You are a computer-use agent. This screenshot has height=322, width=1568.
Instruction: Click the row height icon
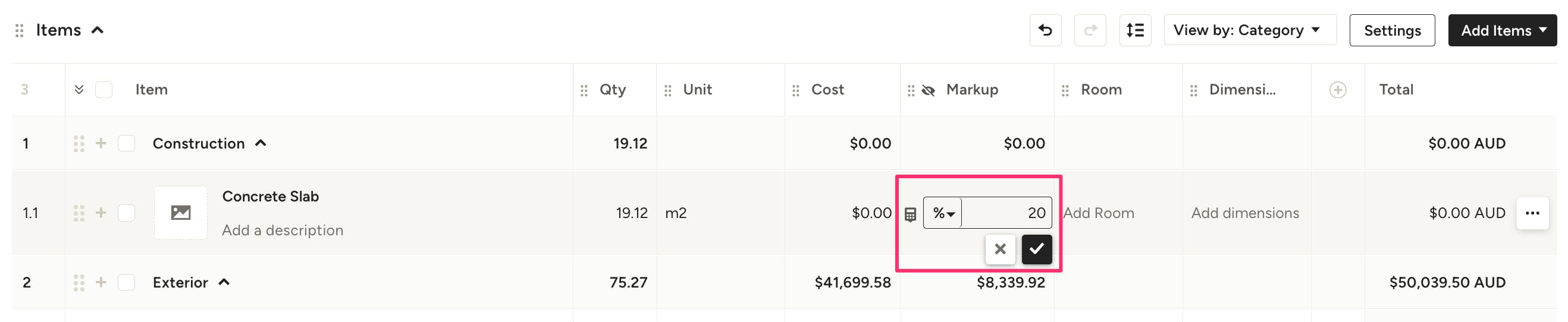tap(1134, 30)
